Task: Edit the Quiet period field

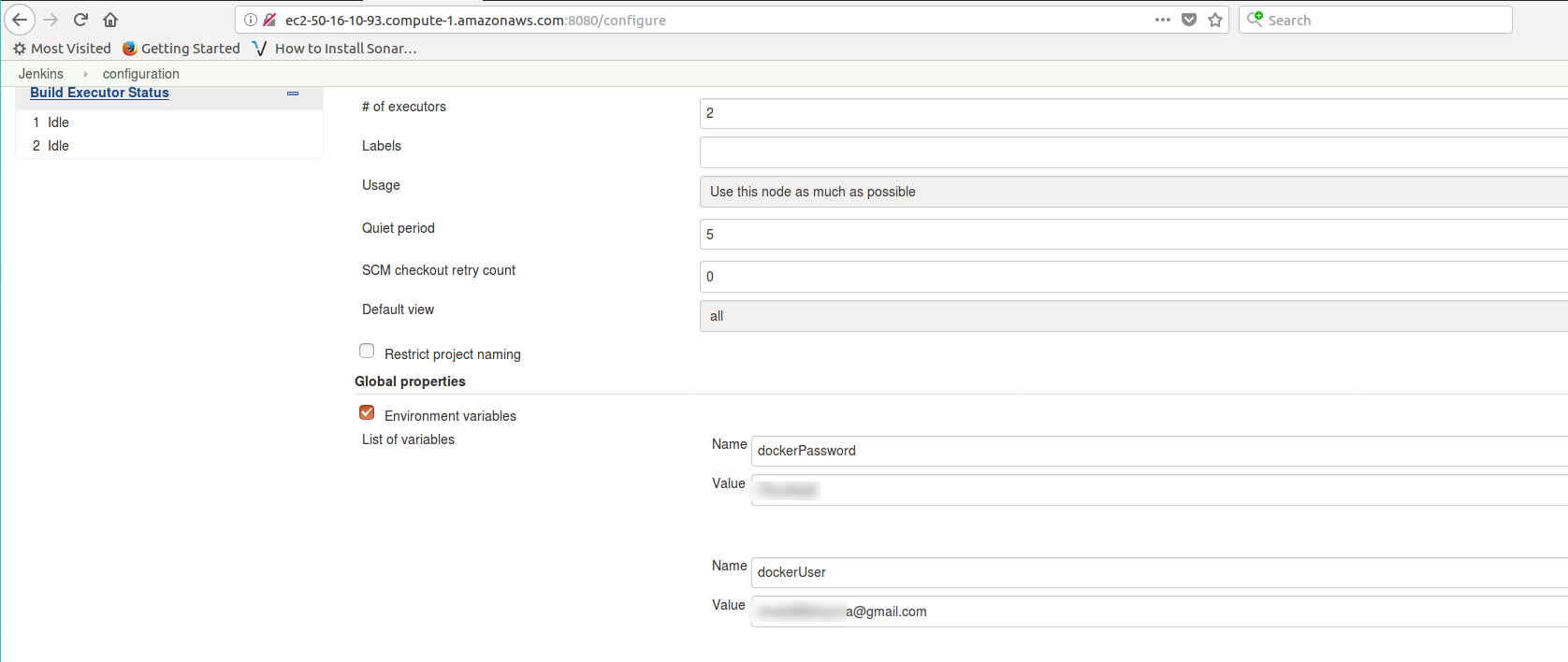Action: point(1134,235)
